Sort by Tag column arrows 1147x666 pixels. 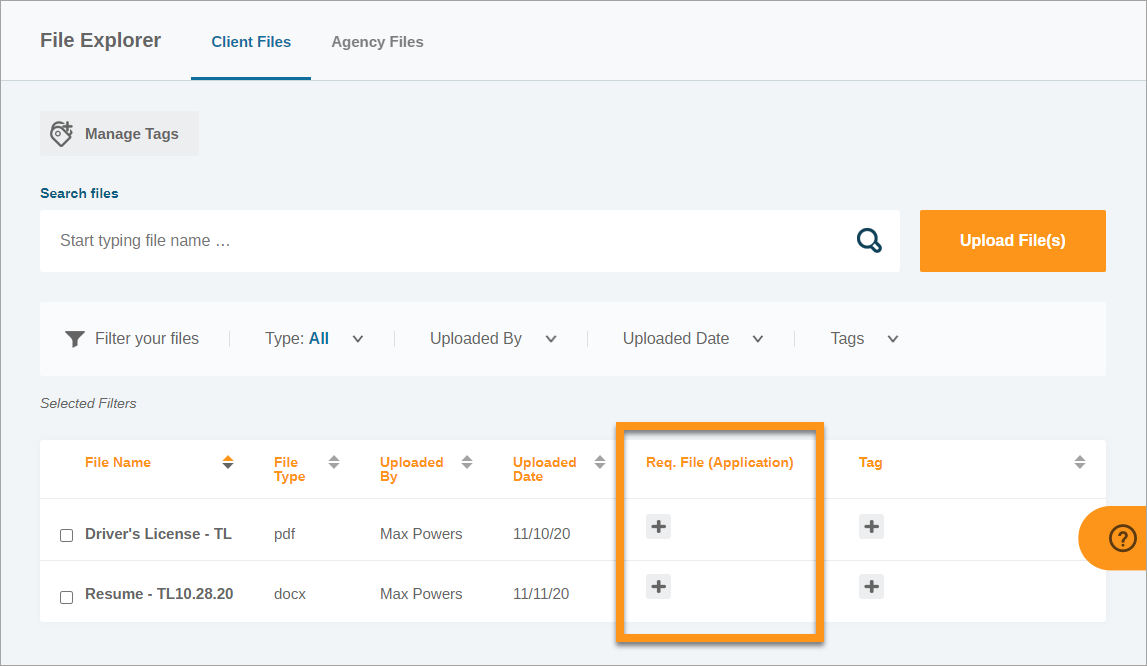tap(1080, 462)
